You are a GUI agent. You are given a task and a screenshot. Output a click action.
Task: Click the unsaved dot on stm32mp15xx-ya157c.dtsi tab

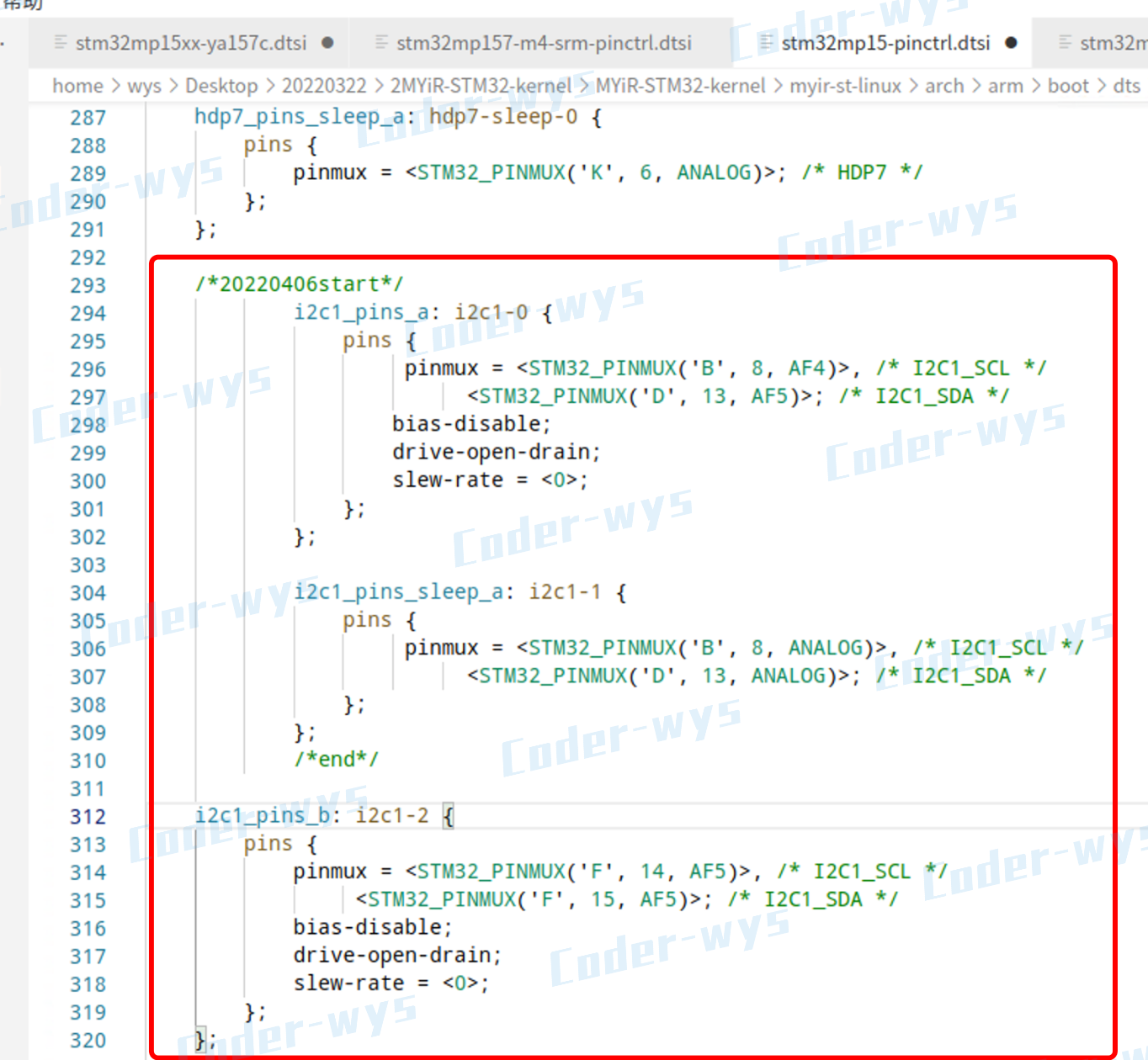327,43
